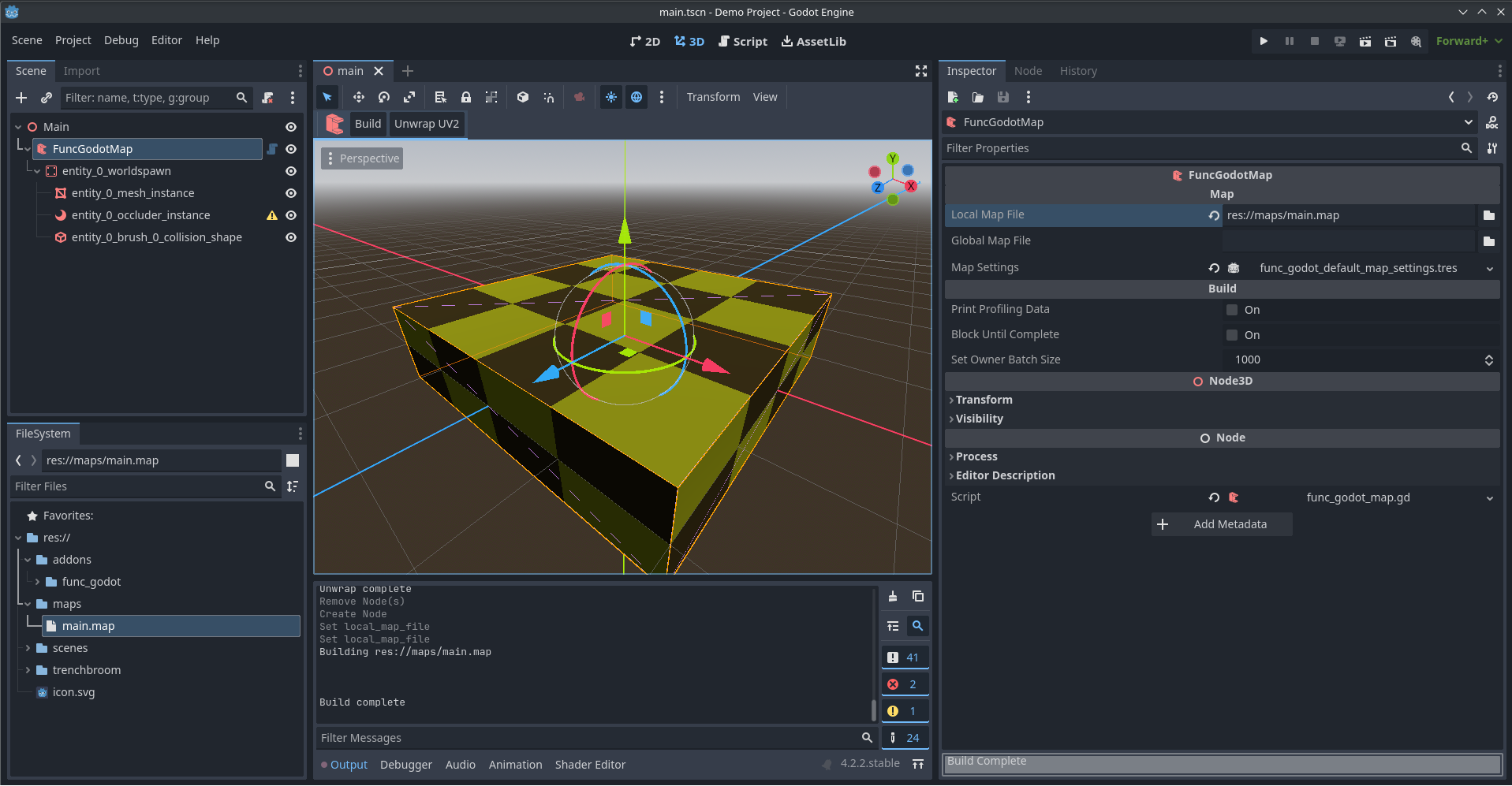The image size is (1512, 786).
Task: Open the Map Settings resource dropdown
Action: (x=1489, y=268)
